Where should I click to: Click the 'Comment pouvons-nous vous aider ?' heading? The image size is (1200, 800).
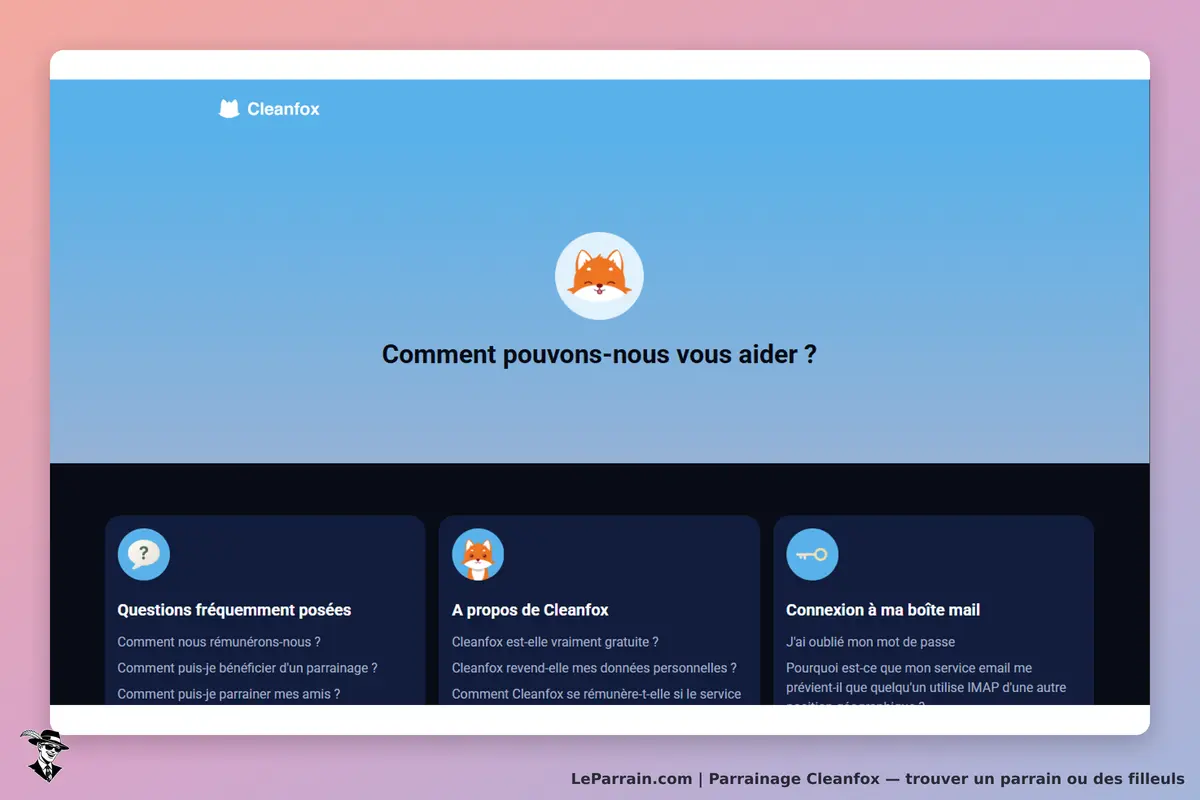tap(599, 354)
